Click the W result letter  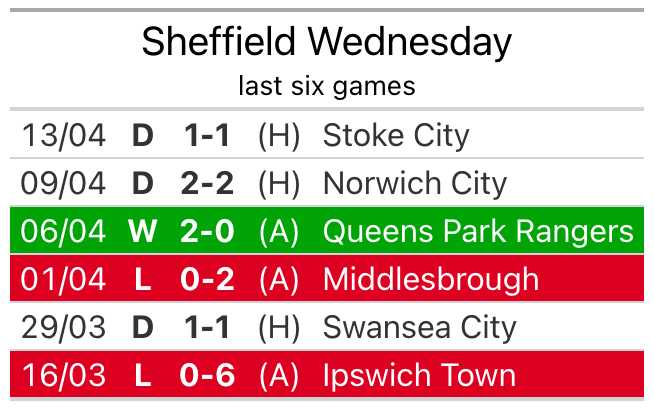pyautogui.click(x=143, y=231)
